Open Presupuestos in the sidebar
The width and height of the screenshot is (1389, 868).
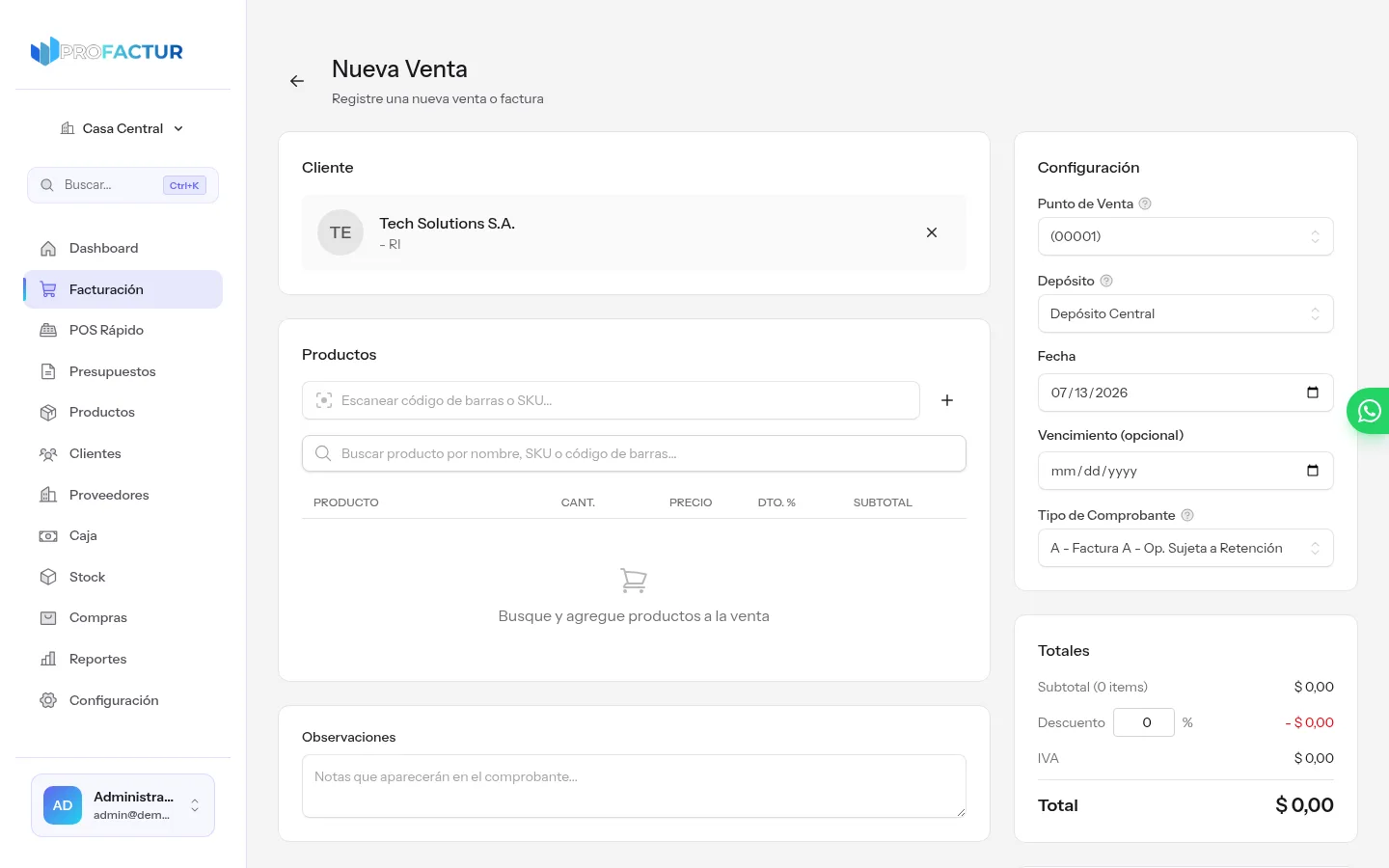(x=123, y=371)
